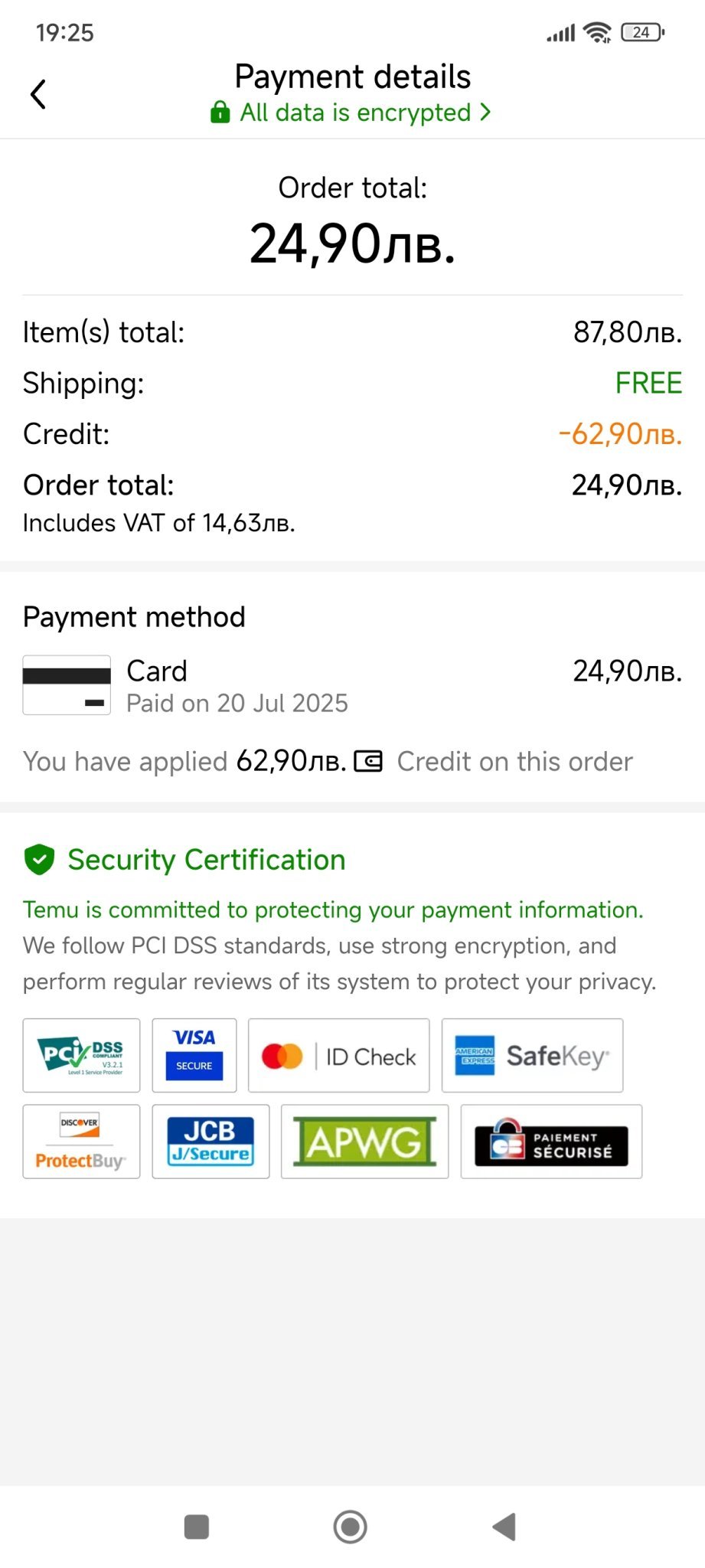The width and height of the screenshot is (705, 1568).
Task: Expand the 'All data is encrypted' chevron
Action: click(x=485, y=113)
